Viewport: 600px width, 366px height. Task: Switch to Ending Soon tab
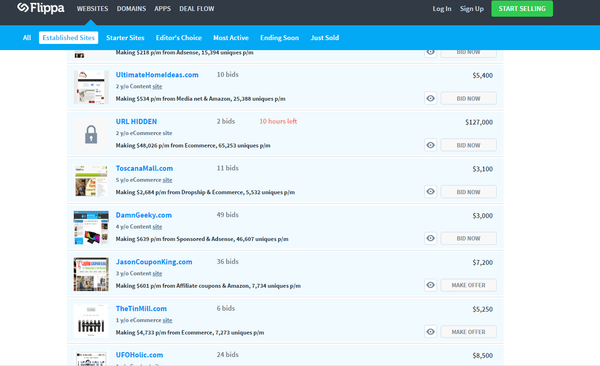[279, 38]
